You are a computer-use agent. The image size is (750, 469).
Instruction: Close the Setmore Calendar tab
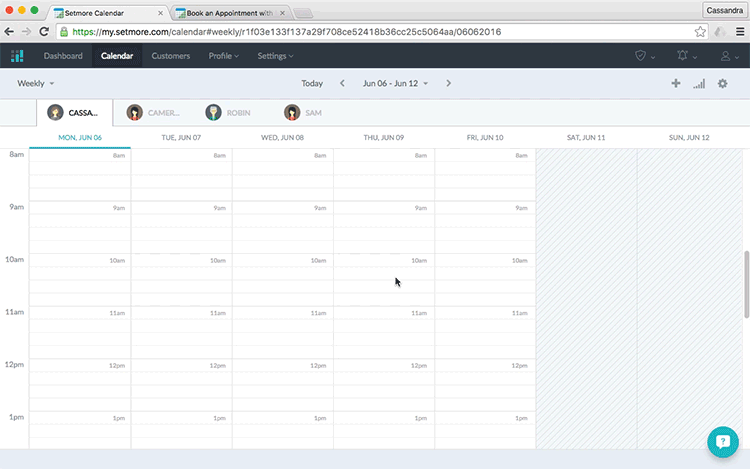point(160,13)
